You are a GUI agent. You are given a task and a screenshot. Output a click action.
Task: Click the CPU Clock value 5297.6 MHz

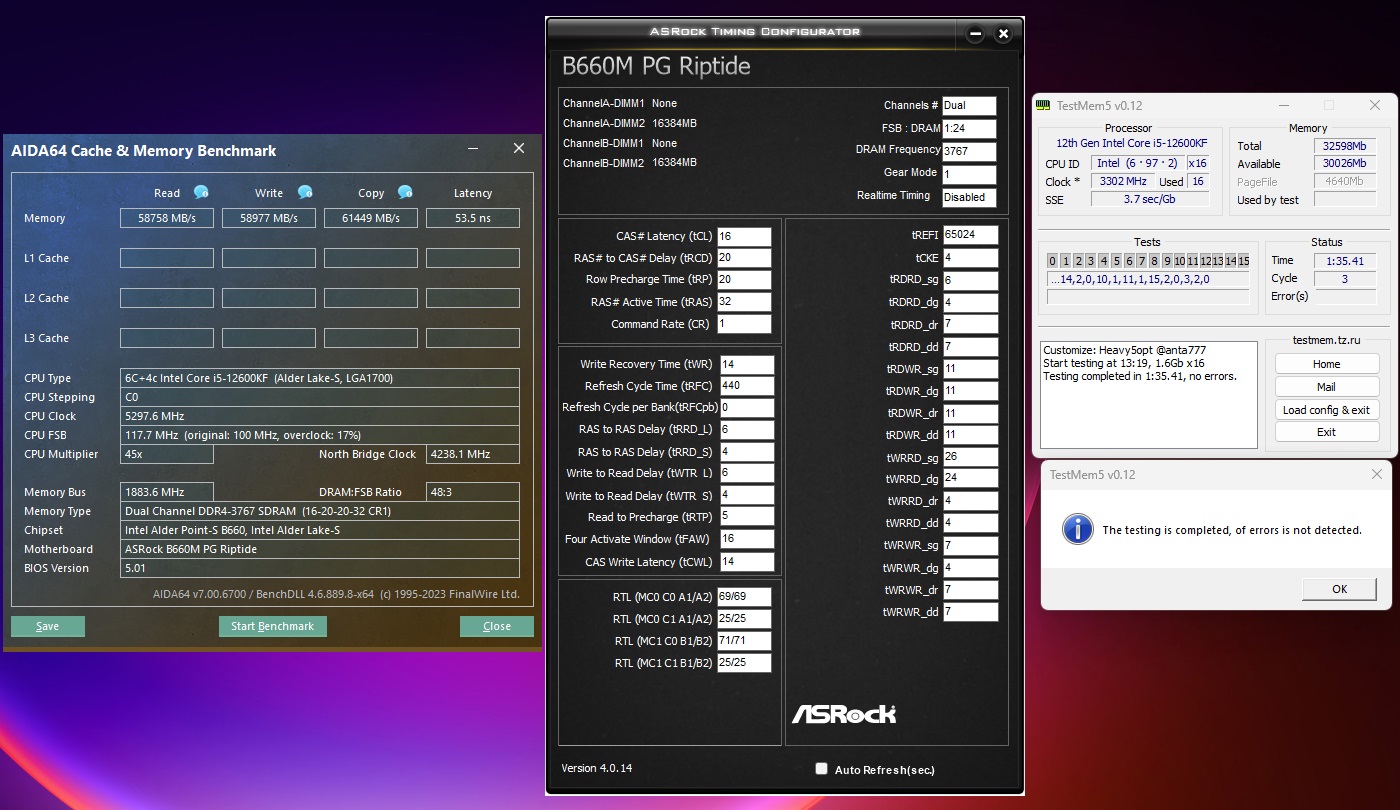pos(320,416)
